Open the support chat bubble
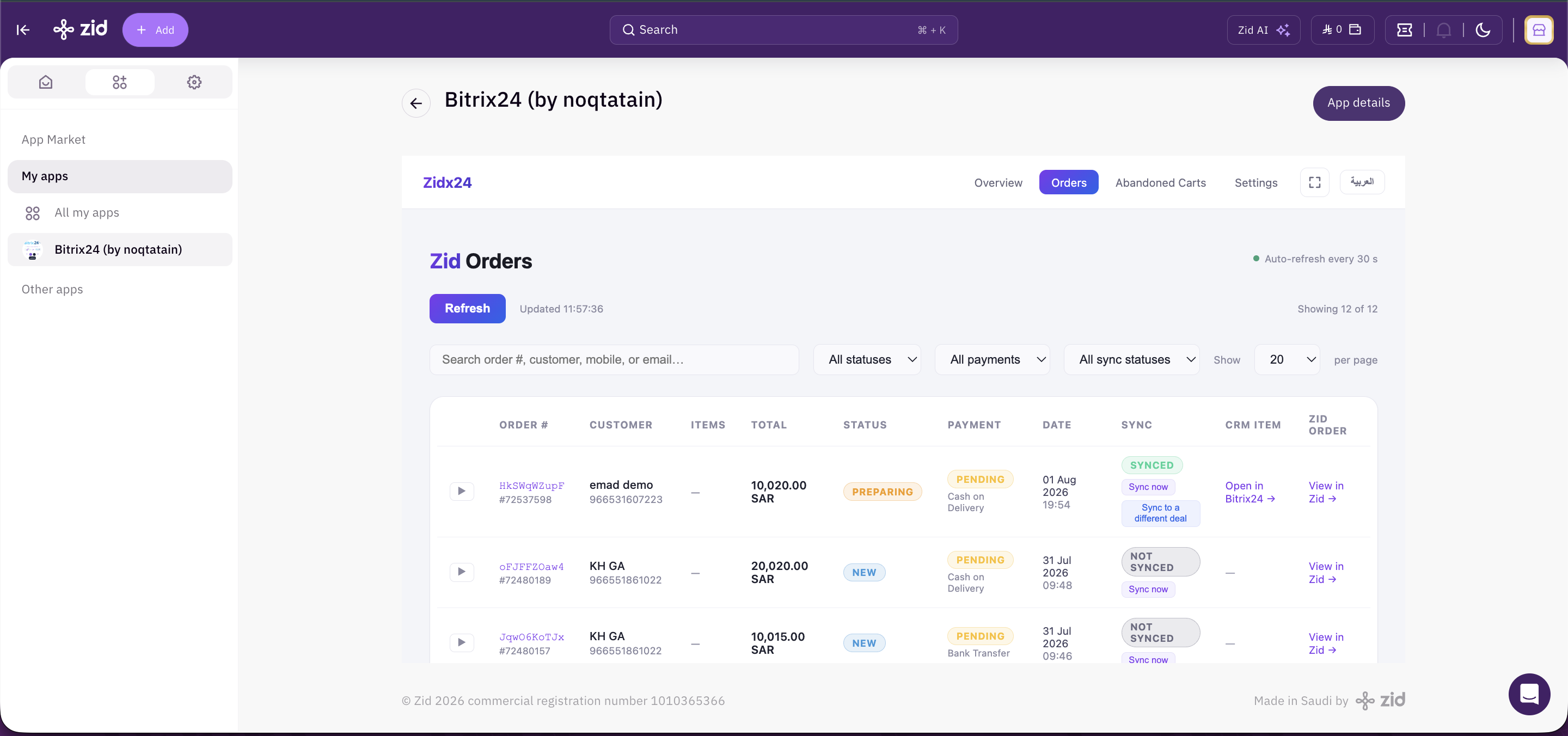The image size is (1568, 736). click(1529, 694)
